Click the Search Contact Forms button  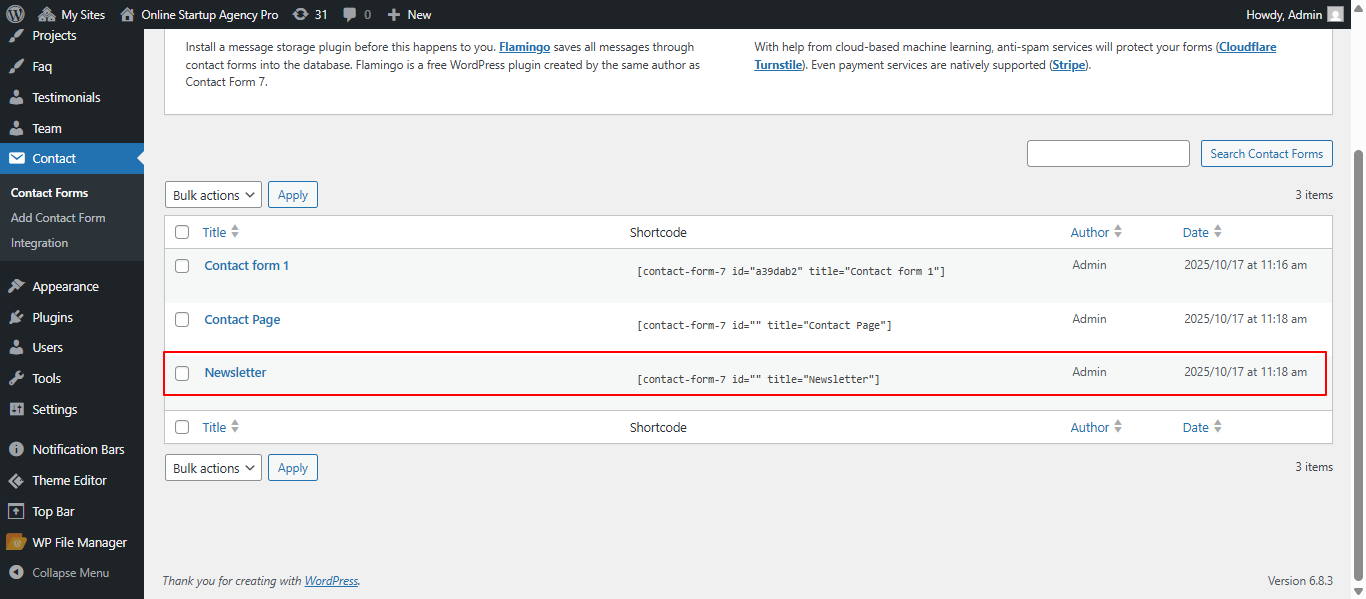(x=1266, y=153)
